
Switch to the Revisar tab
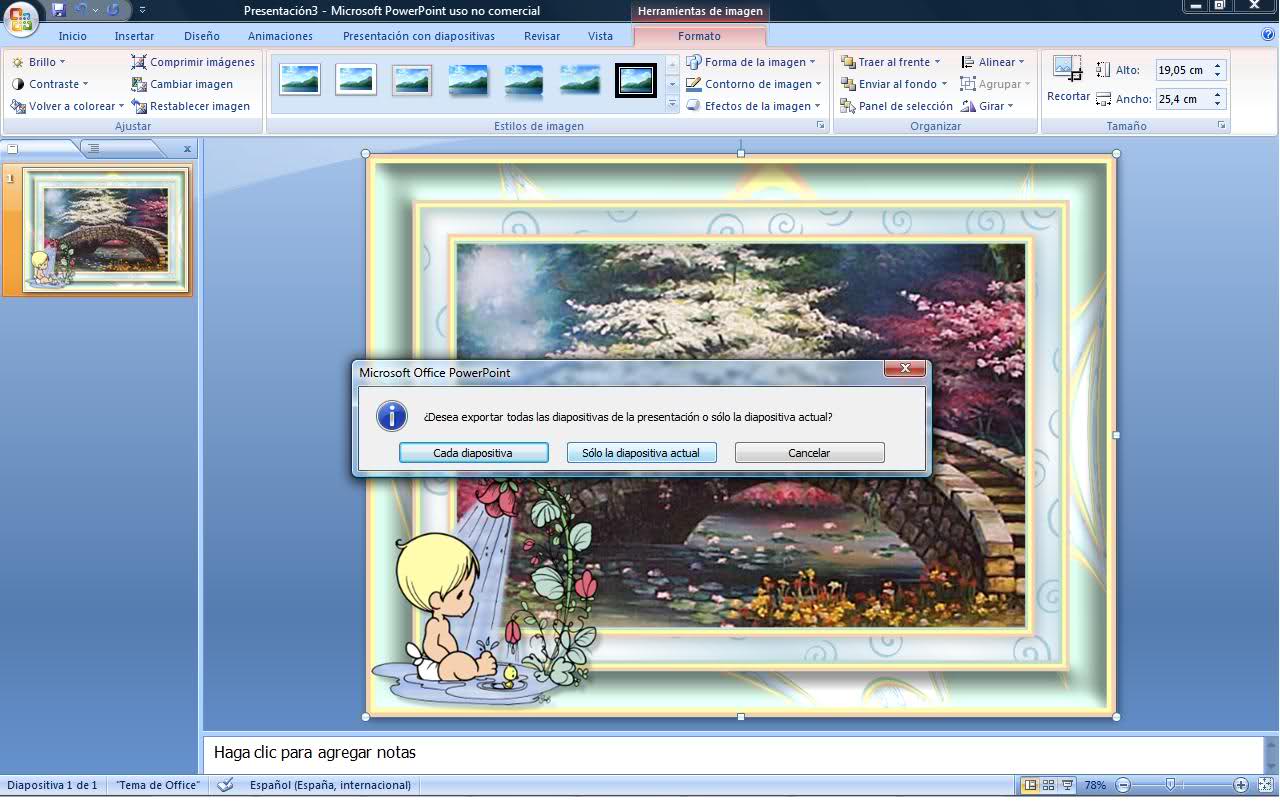coord(542,36)
